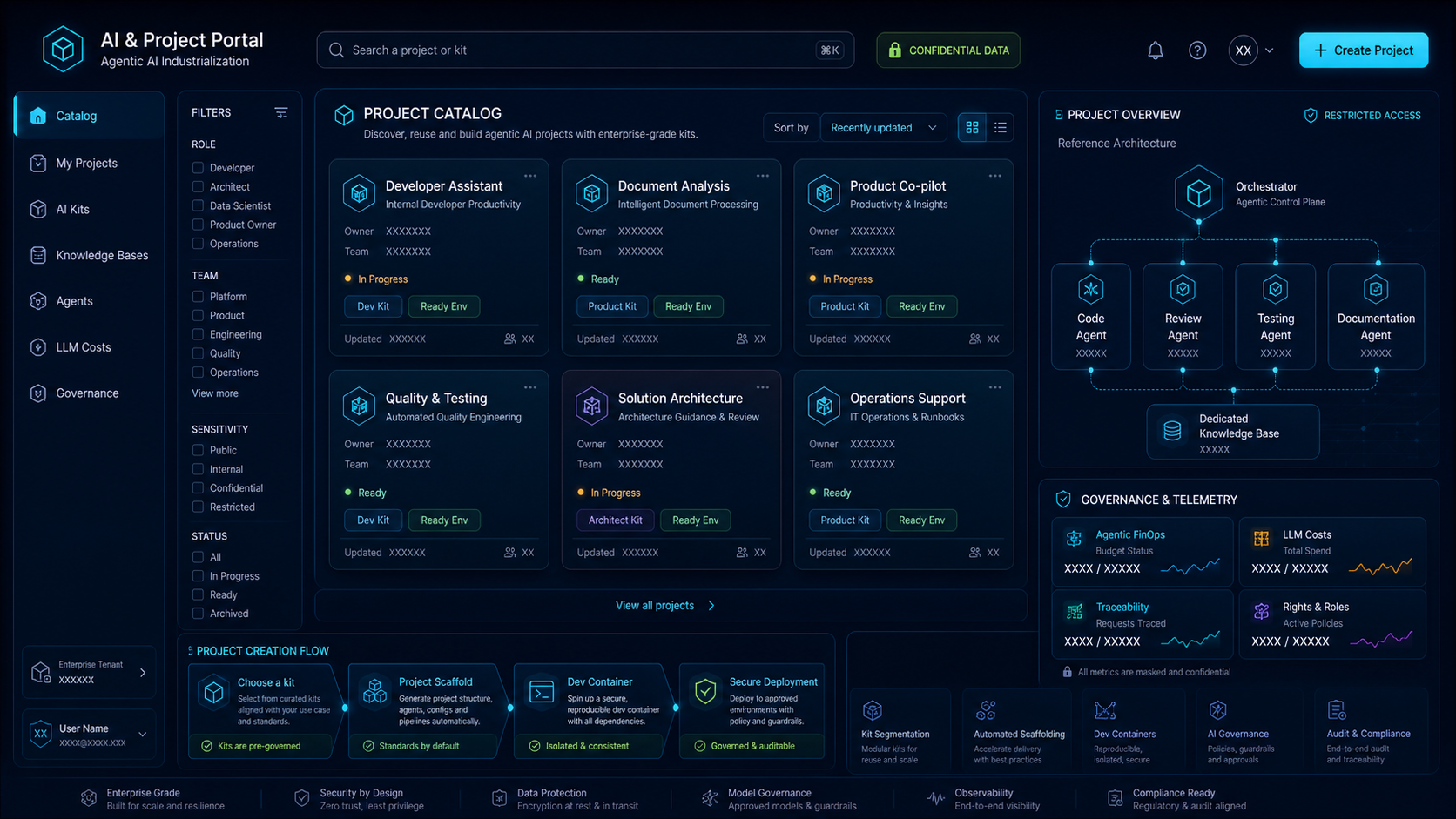Focus the Search a project or kit field
This screenshot has width=1456, height=819.
(x=585, y=50)
